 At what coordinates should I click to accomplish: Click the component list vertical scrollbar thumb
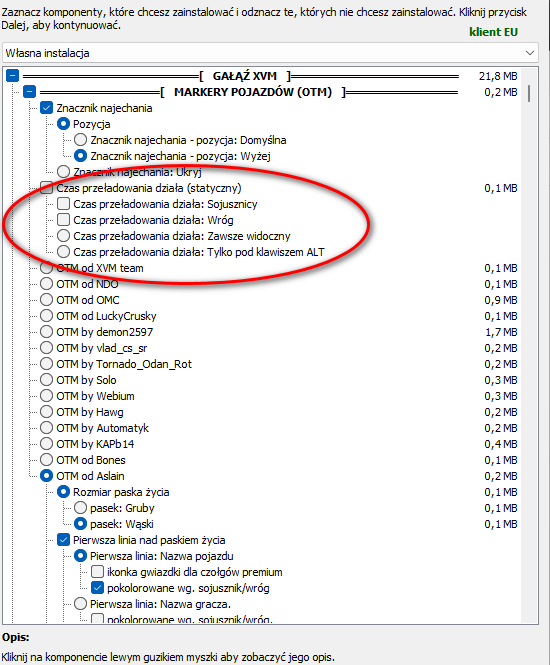pyautogui.click(x=529, y=94)
